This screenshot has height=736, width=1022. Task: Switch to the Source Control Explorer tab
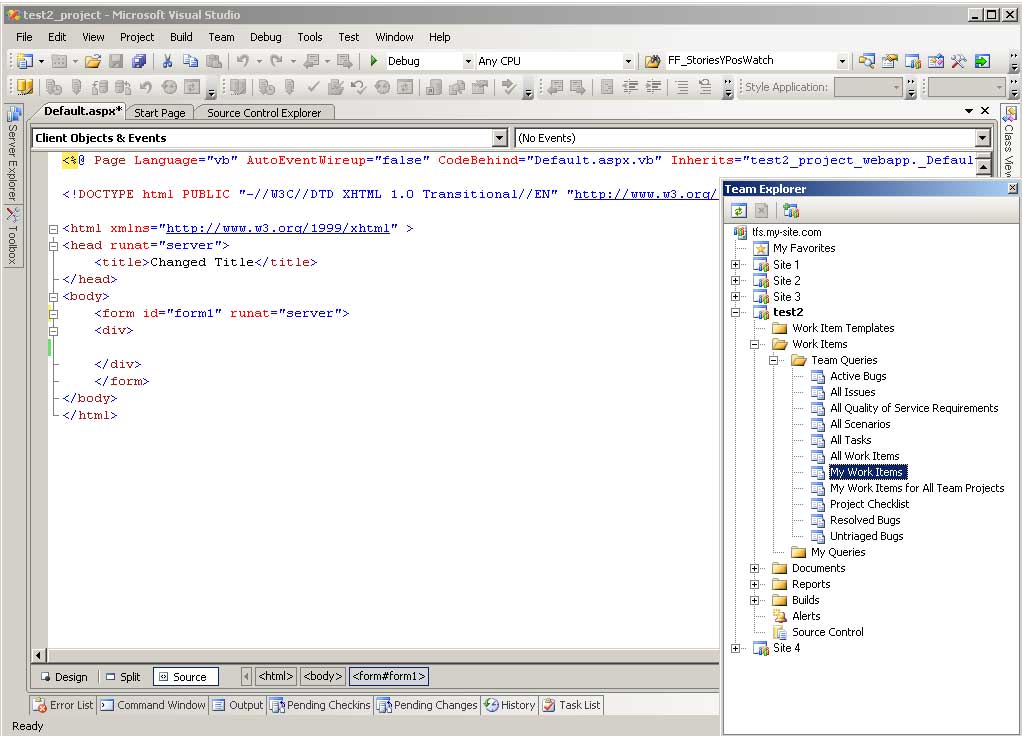pos(264,113)
